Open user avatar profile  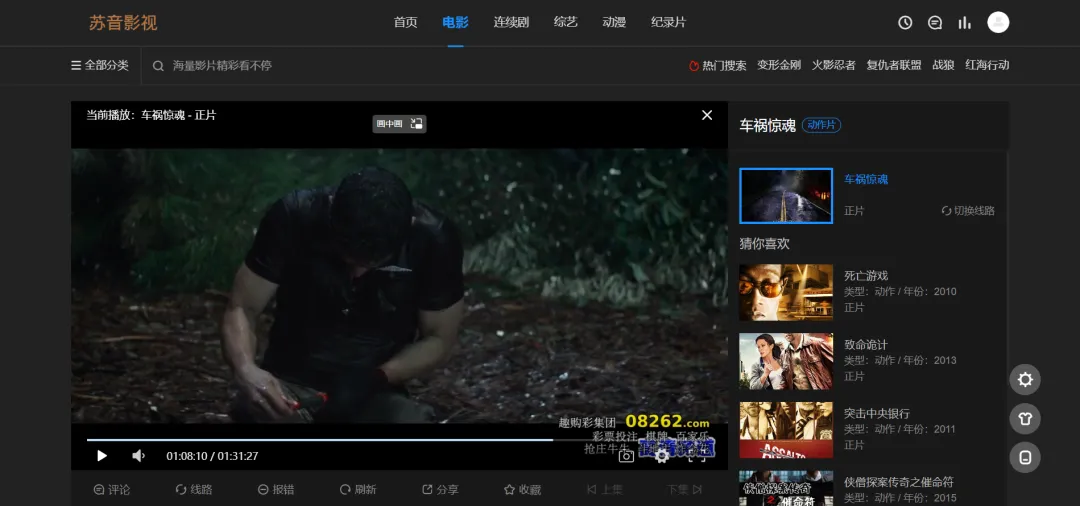pos(998,22)
